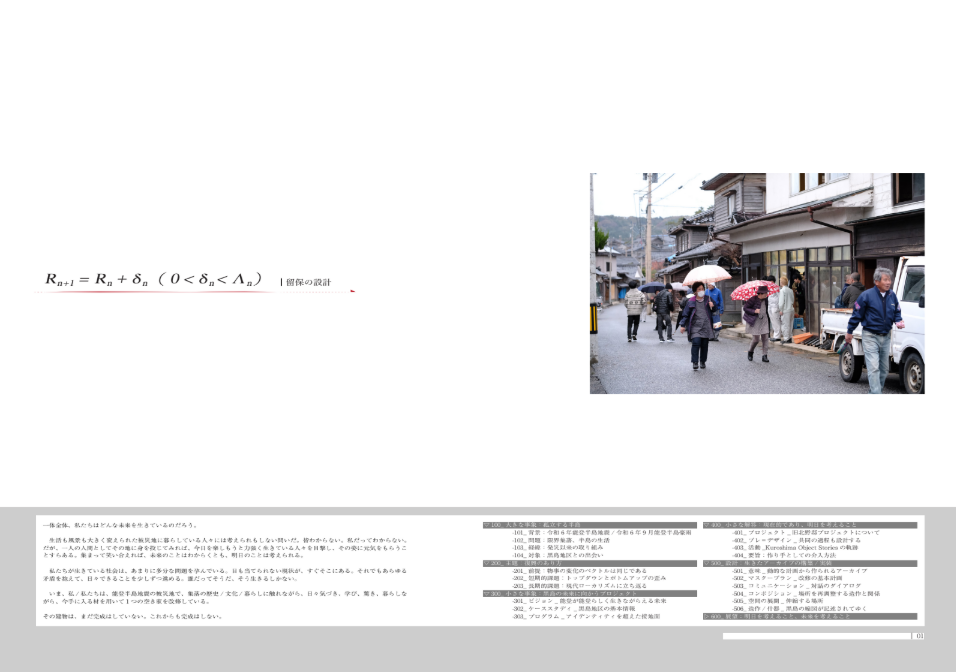The image size is (956, 672).
Task: Click the 留保の設計 subtitle text
Action: (308, 283)
